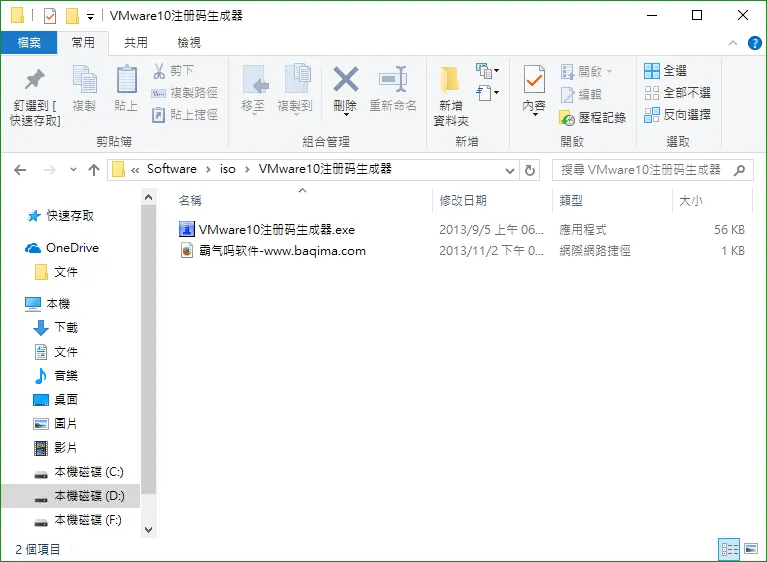The height and width of the screenshot is (562, 767).
Task: Click the up-one-level arrow icon
Action: pos(94,170)
